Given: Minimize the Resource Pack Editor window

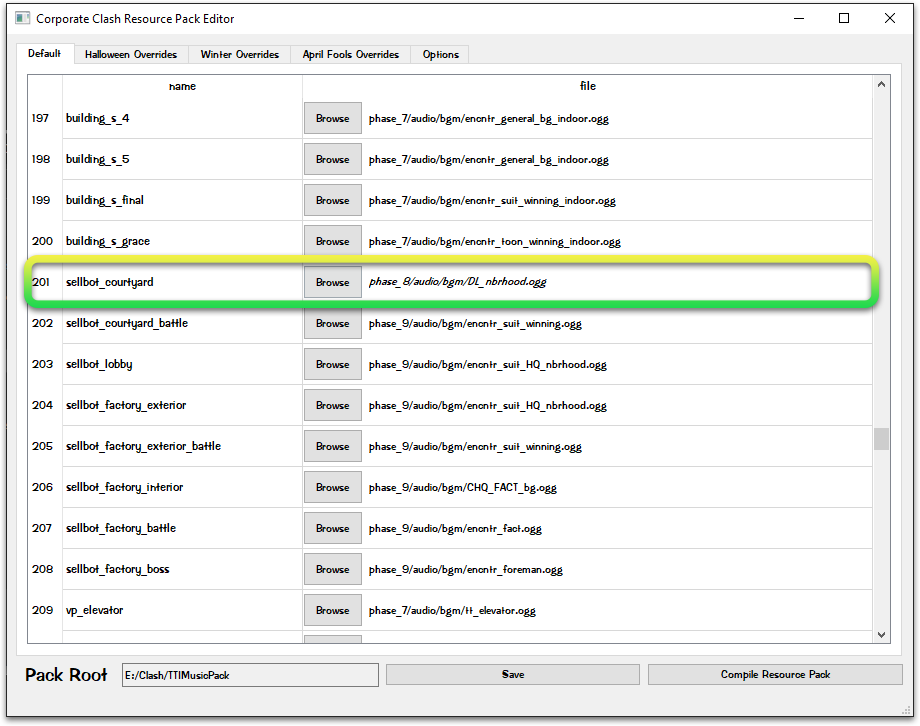Looking at the screenshot, I should (799, 18).
